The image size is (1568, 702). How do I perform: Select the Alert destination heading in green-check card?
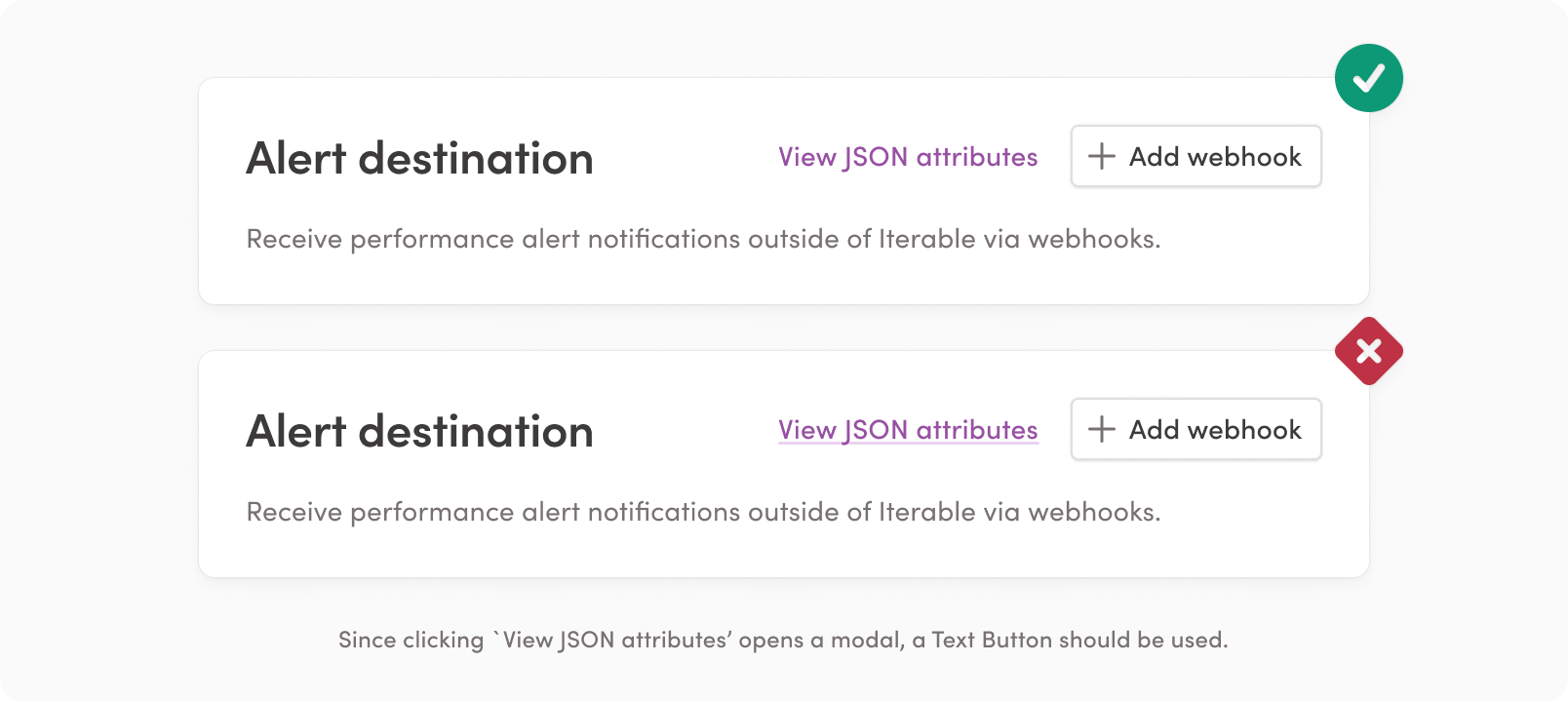tap(419, 158)
